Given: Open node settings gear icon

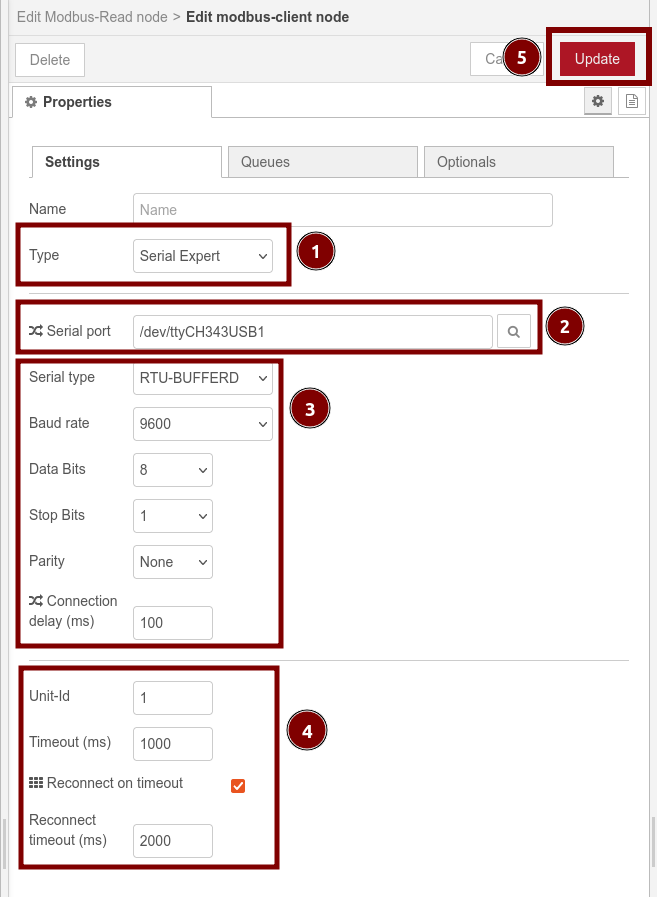Looking at the screenshot, I should 597,101.
